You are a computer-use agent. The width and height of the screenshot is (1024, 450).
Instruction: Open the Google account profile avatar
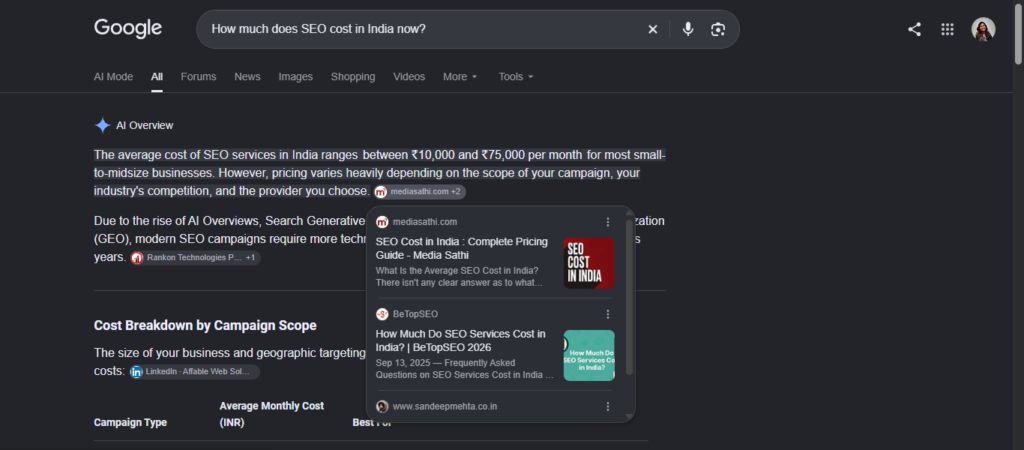coord(983,29)
